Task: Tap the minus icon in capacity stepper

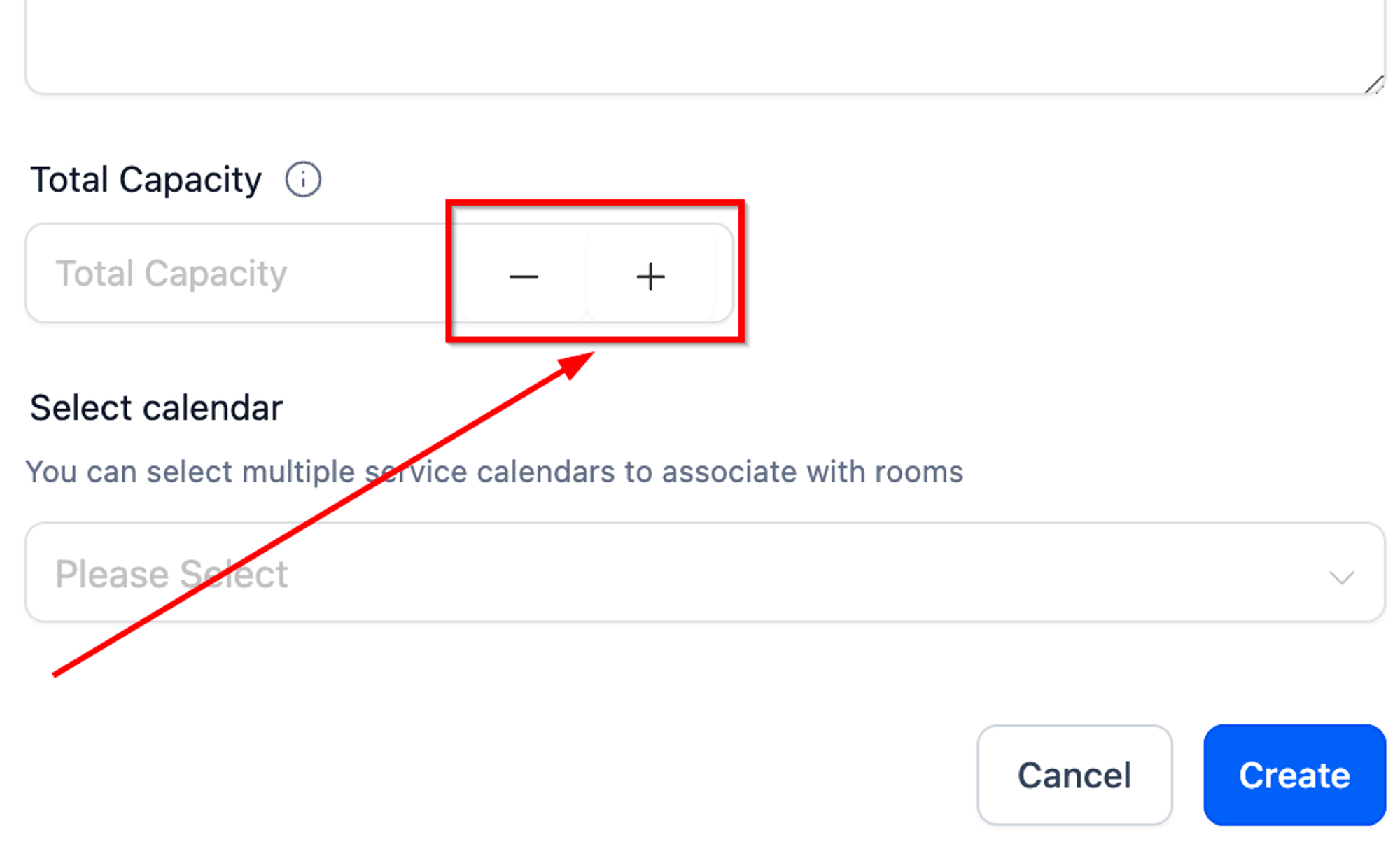Action: 524,277
